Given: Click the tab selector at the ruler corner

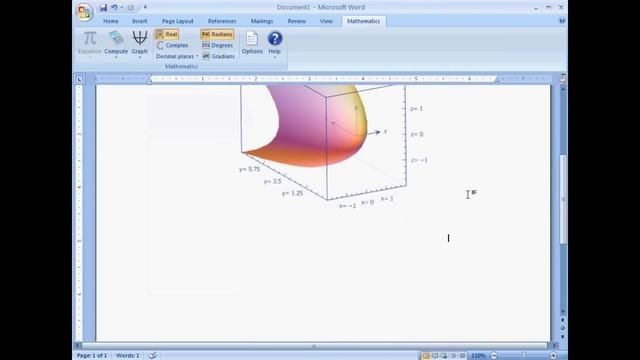Looking at the screenshot, I should pyautogui.click(x=79, y=80).
